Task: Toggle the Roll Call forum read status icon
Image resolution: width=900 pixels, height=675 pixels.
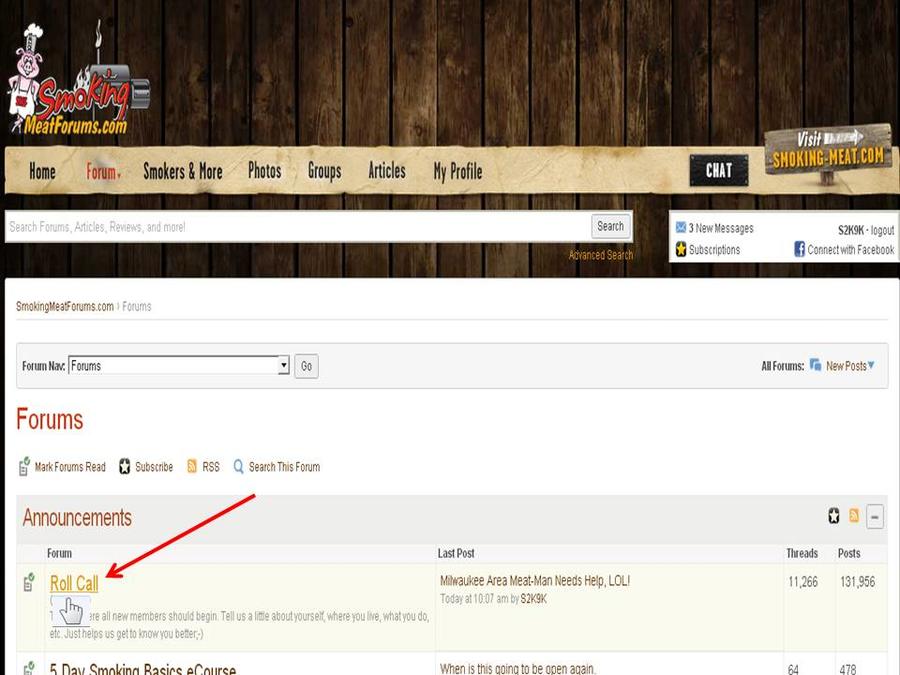Action: (29, 583)
